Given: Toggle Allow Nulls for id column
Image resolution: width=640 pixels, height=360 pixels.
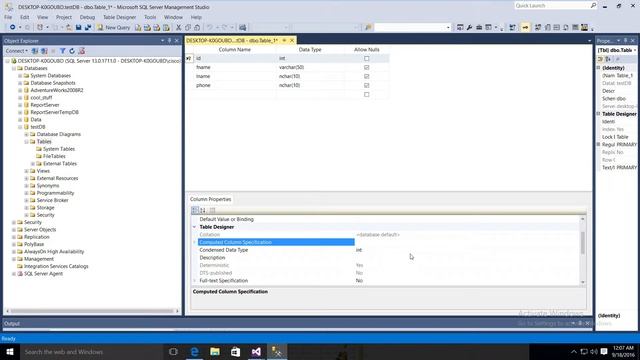Looking at the screenshot, I should click(367, 58).
